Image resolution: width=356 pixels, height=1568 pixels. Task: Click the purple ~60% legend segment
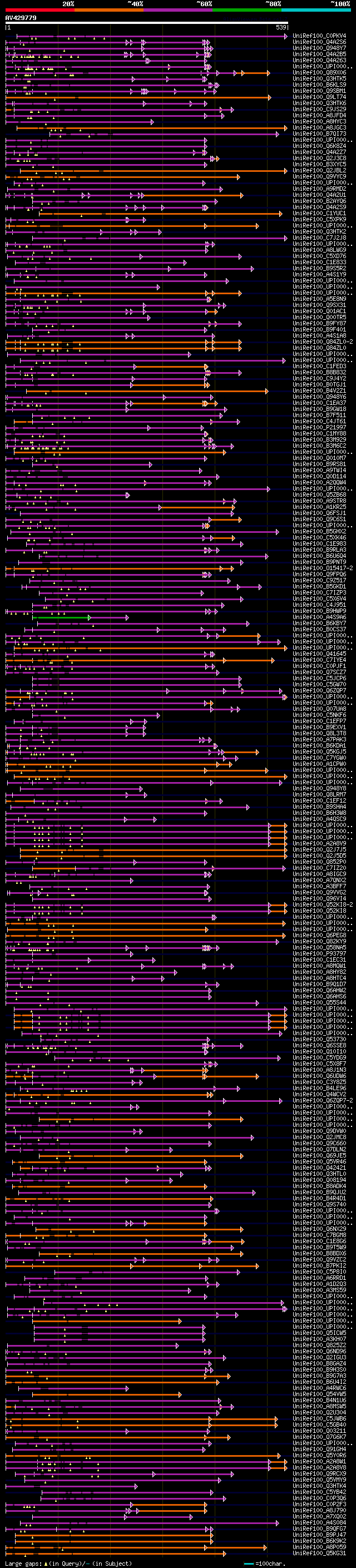click(179, 10)
